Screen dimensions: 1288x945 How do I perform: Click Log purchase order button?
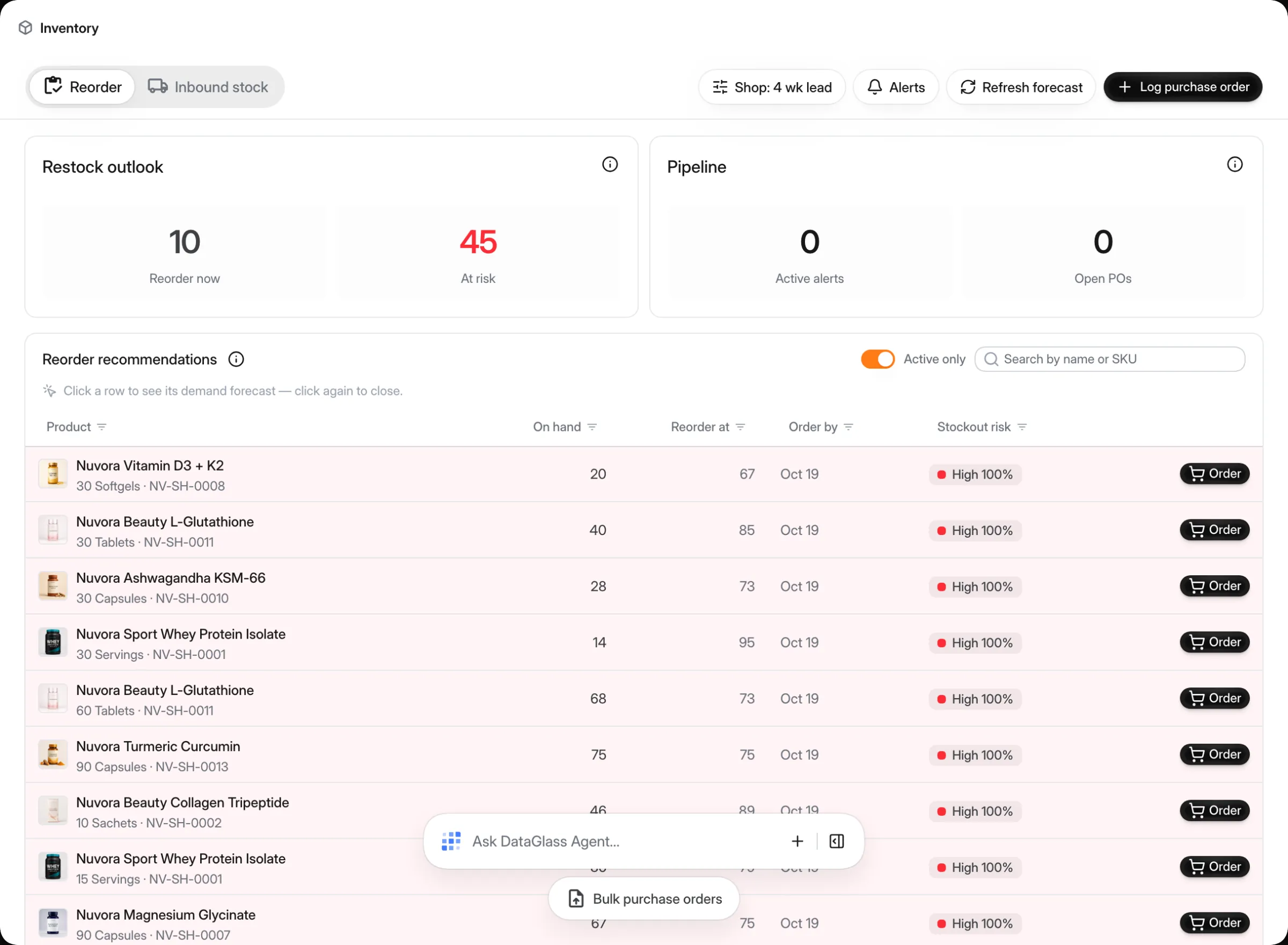pyautogui.click(x=1182, y=87)
